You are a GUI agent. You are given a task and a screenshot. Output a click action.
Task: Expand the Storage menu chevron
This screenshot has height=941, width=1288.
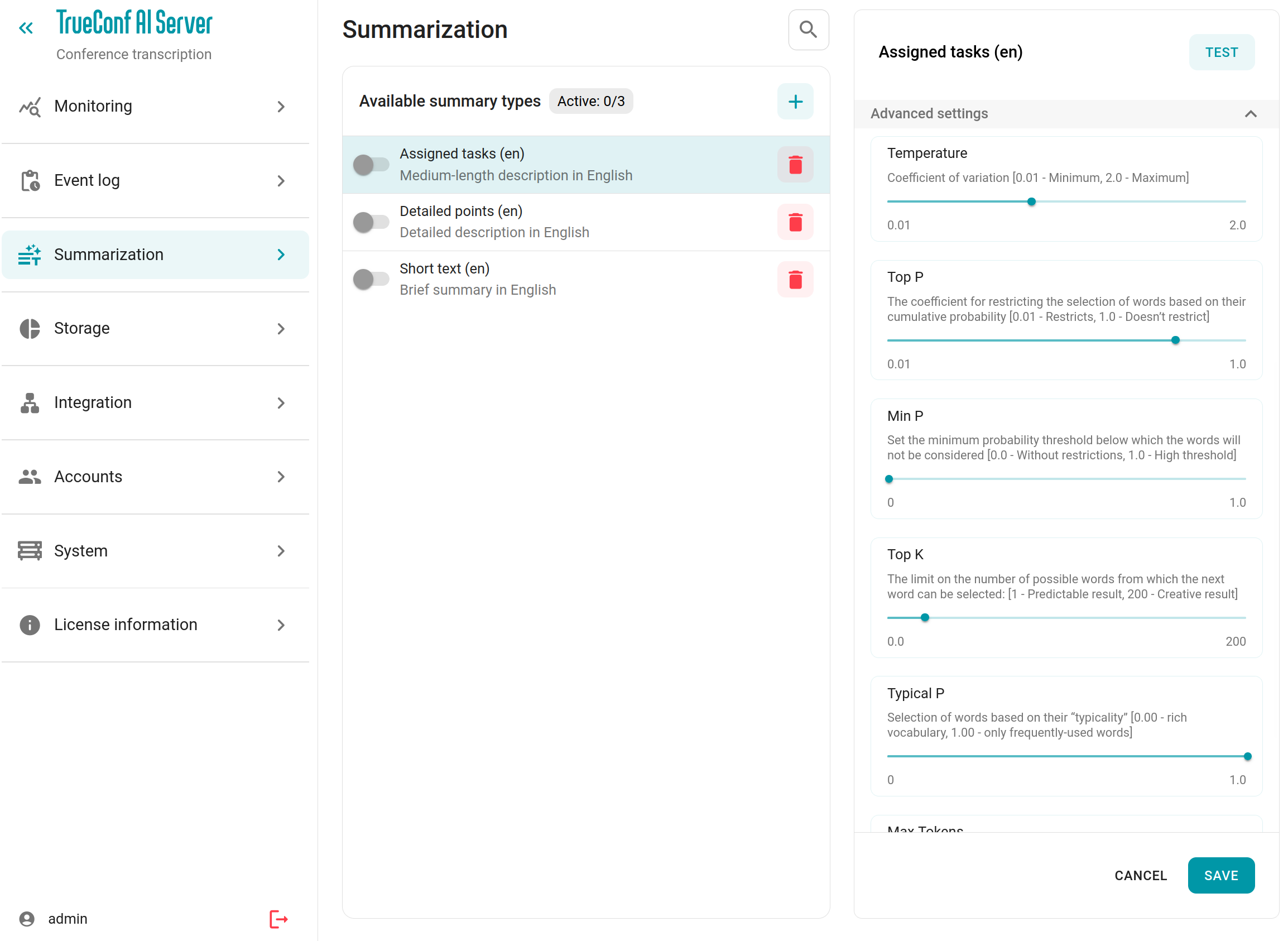point(281,329)
